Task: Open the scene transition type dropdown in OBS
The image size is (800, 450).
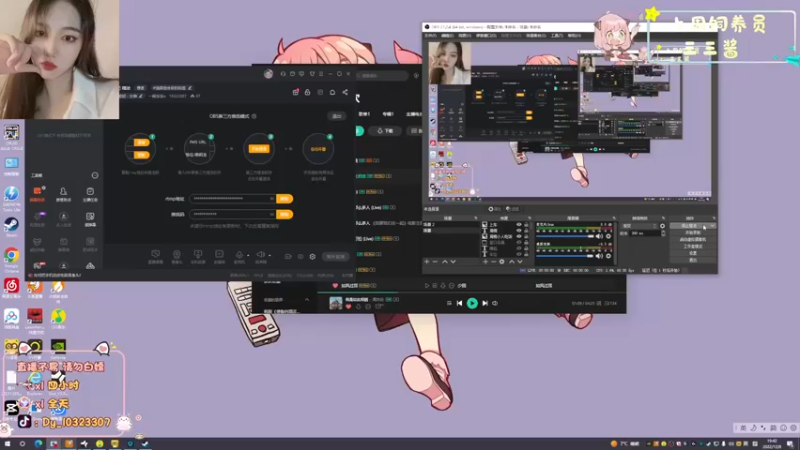Action: coord(639,226)
